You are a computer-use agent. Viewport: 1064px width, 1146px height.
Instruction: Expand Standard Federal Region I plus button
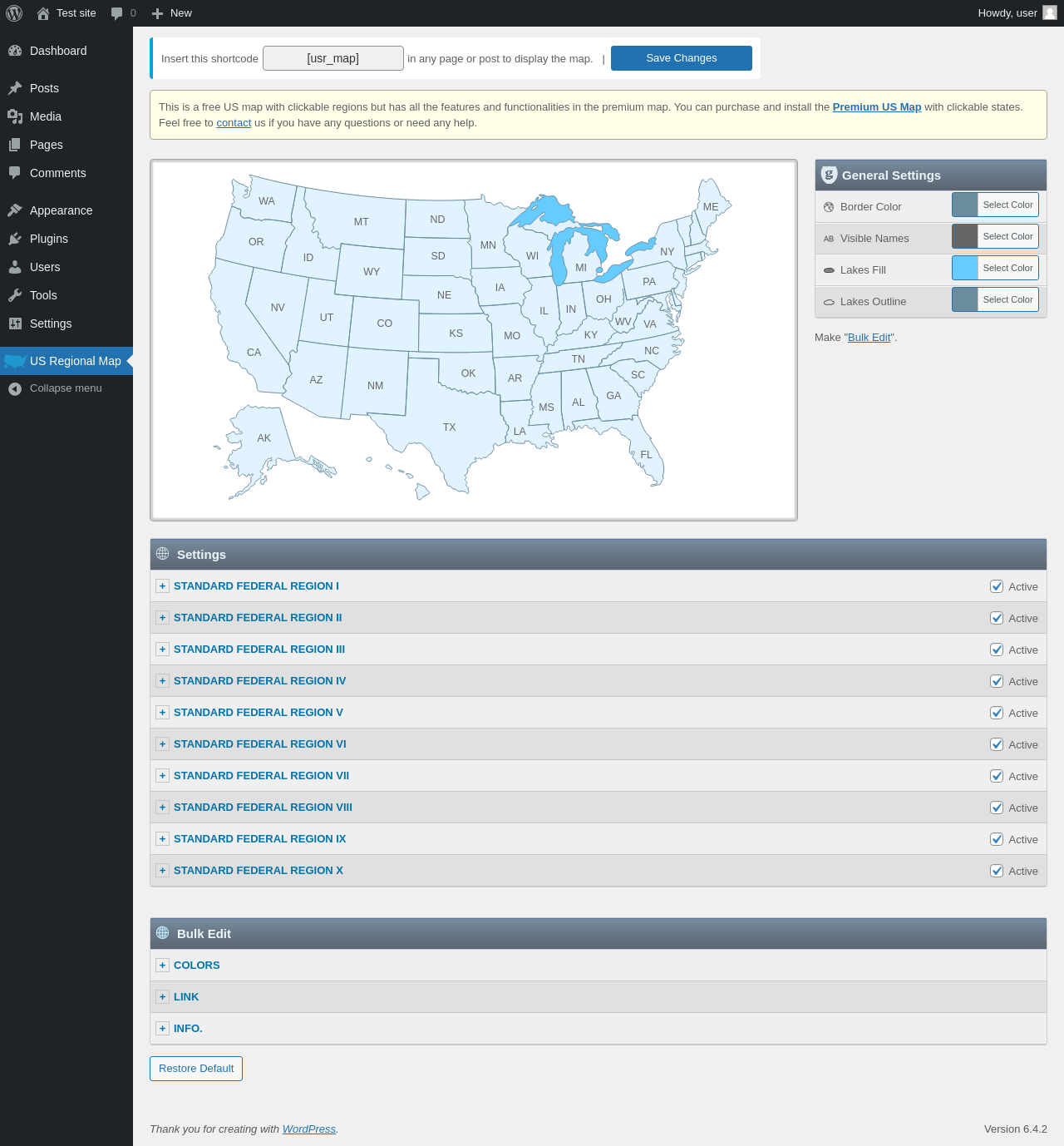(x=163, y=586)
